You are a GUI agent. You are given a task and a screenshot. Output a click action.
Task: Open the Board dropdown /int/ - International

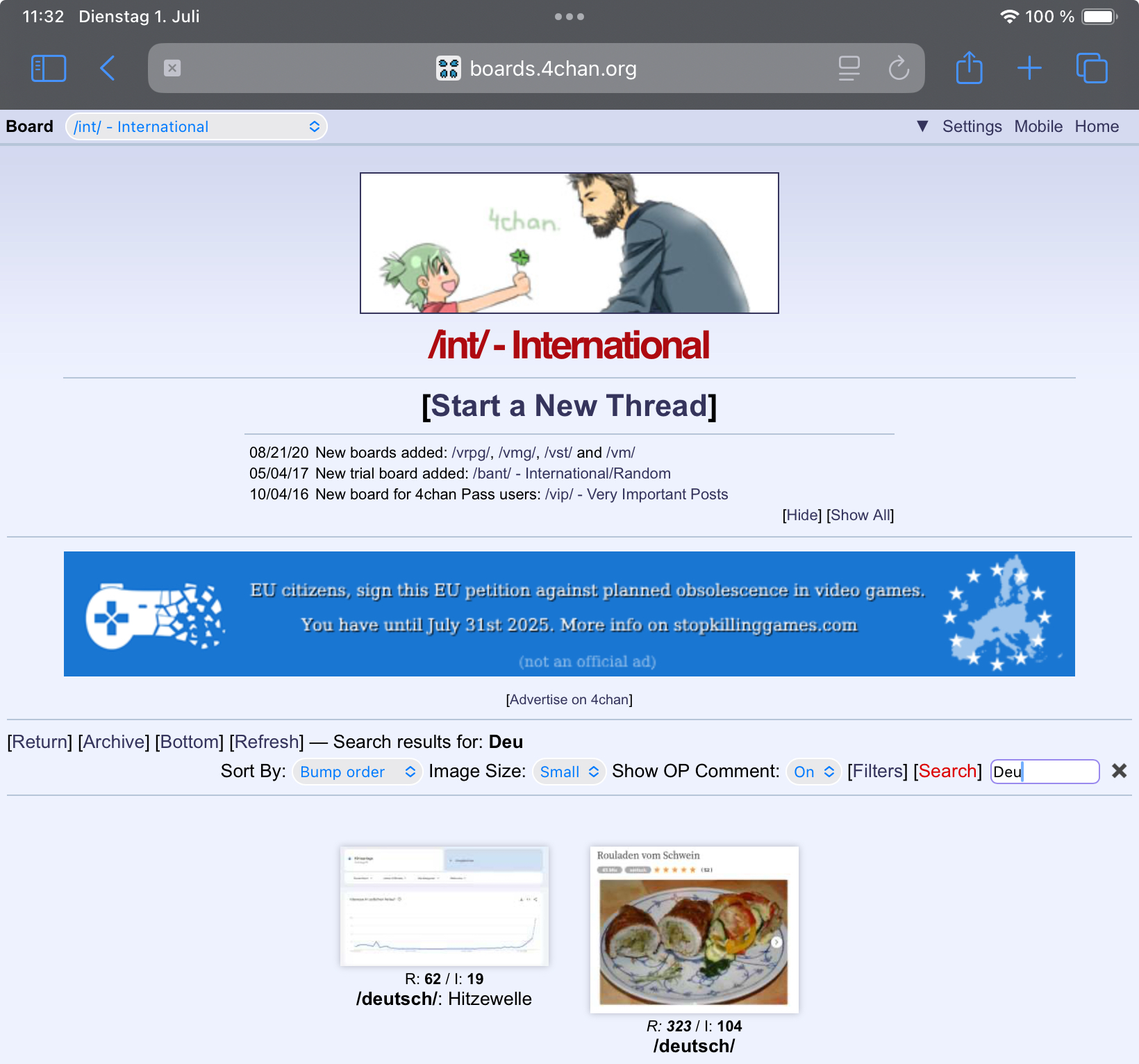[197, 126]
